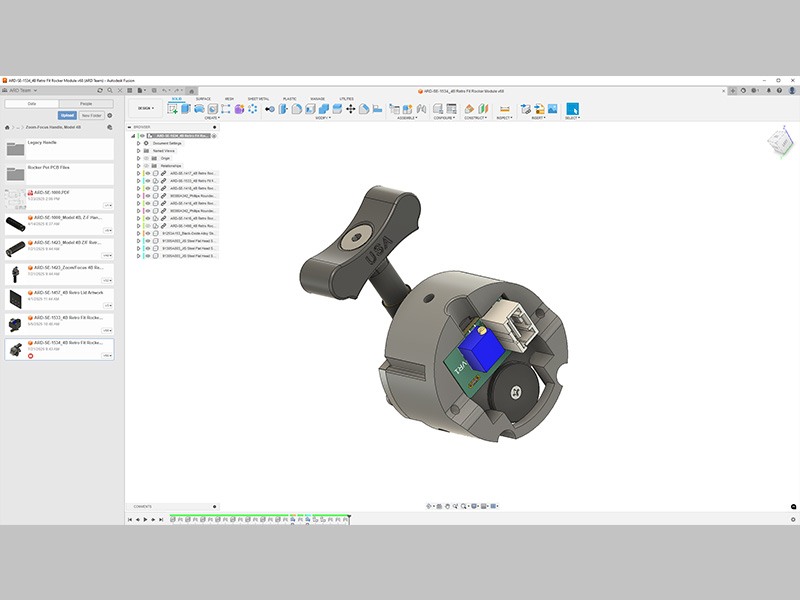Select the Measure ruler tool
Screen dimensions: 800x600
(505, 109)
